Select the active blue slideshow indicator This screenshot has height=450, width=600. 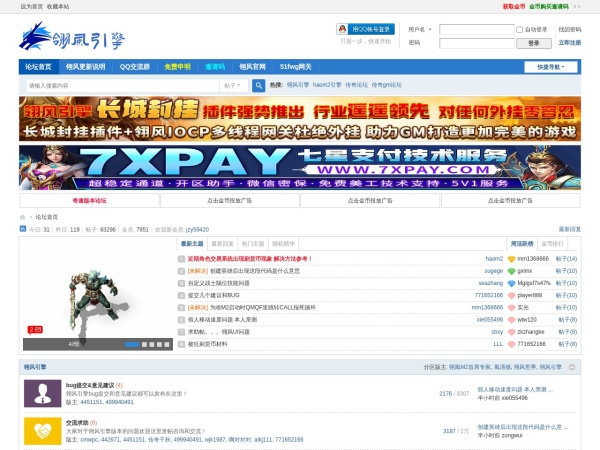(132, 344)
